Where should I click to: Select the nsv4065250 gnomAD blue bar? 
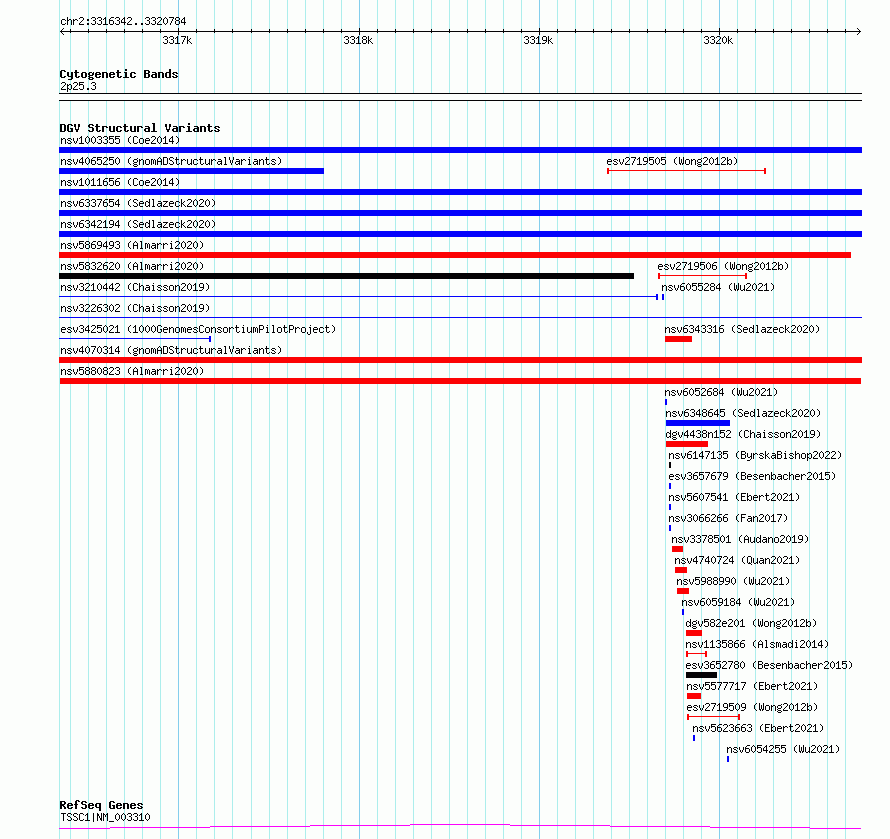click(191, 171)
